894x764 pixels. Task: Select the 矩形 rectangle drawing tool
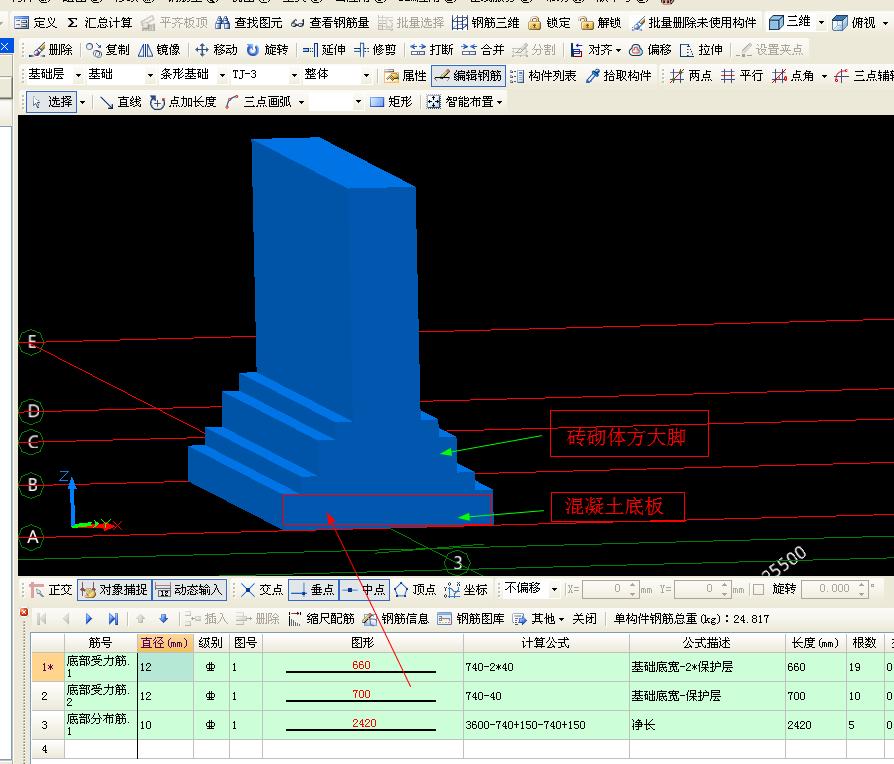pyautogui.click(x=391, y=102)
